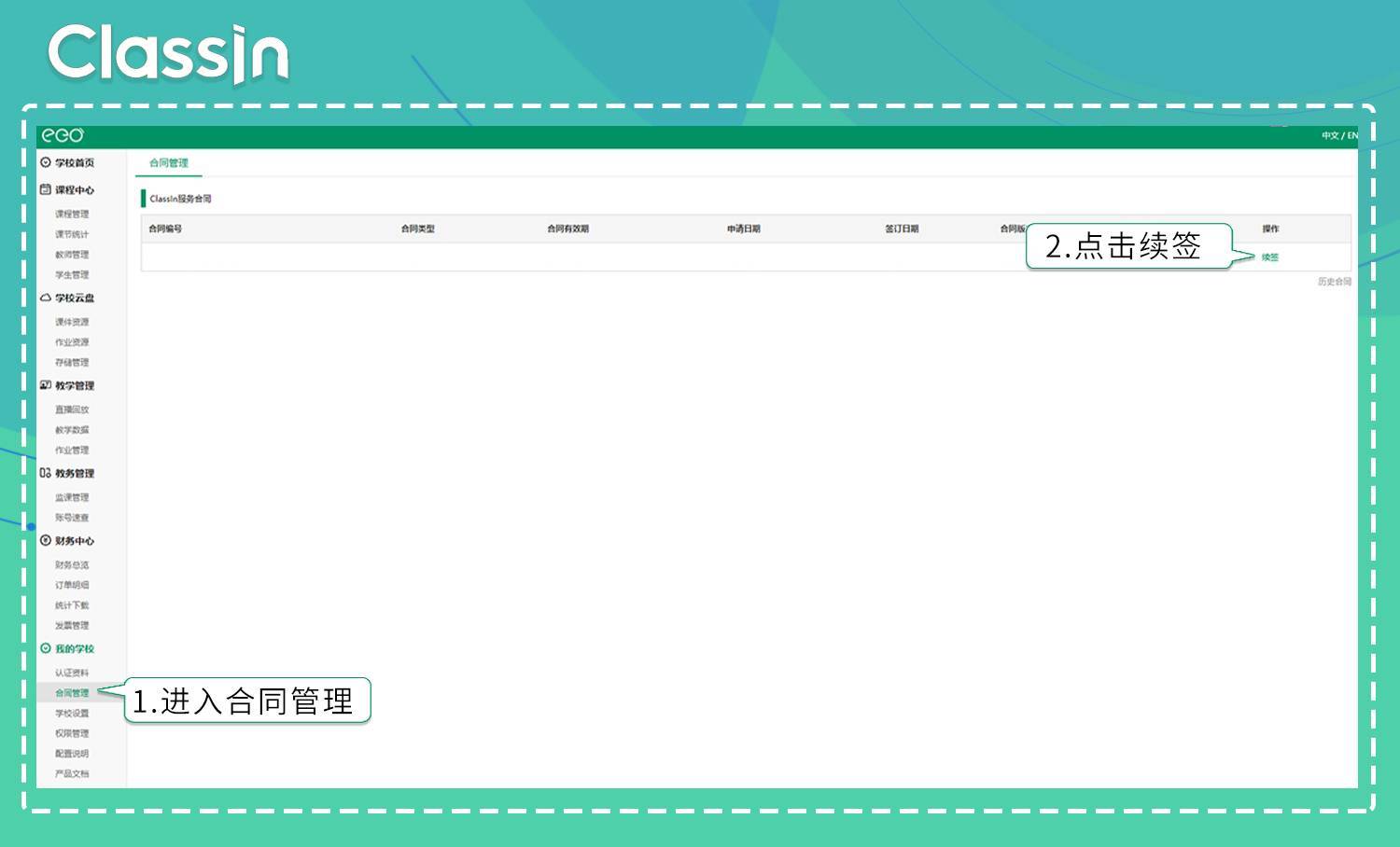
Task: Select 统计下载 in the sidebar
Action: (x=72, y=605)
